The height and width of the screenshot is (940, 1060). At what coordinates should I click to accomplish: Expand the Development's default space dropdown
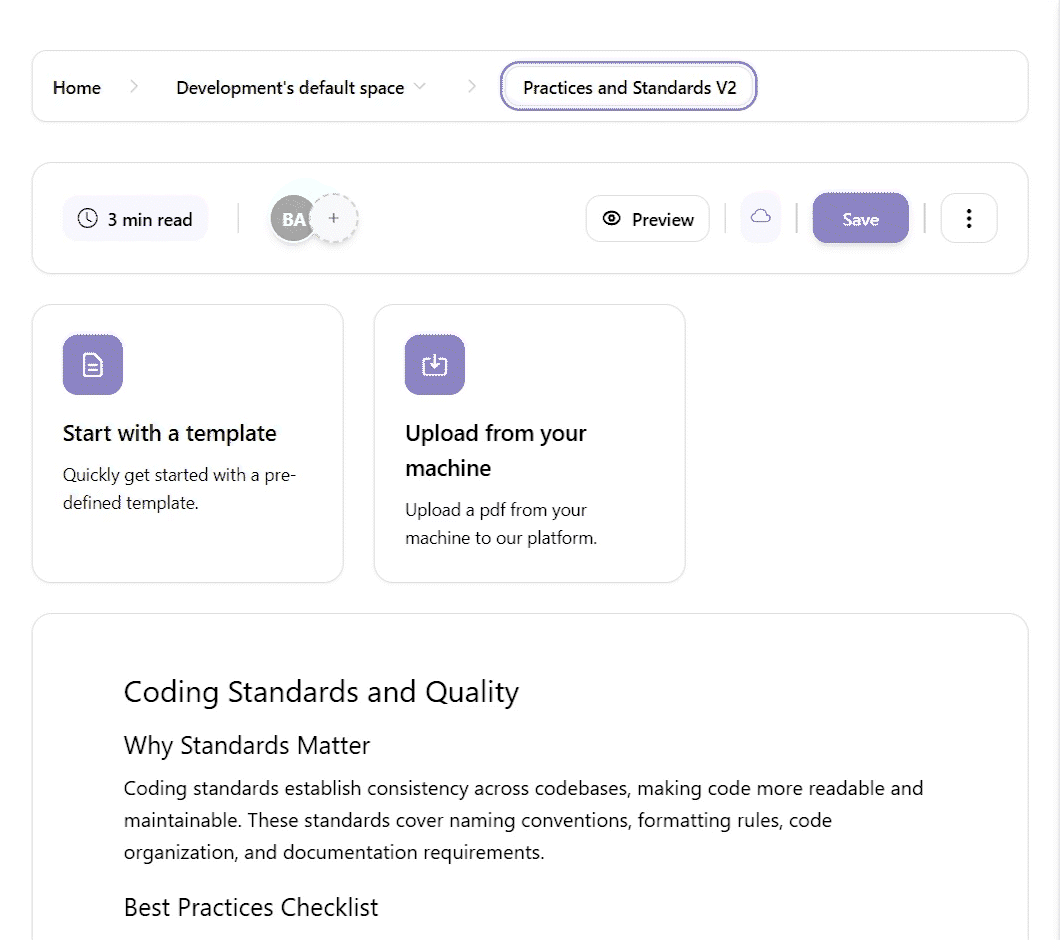click(420, 87)
